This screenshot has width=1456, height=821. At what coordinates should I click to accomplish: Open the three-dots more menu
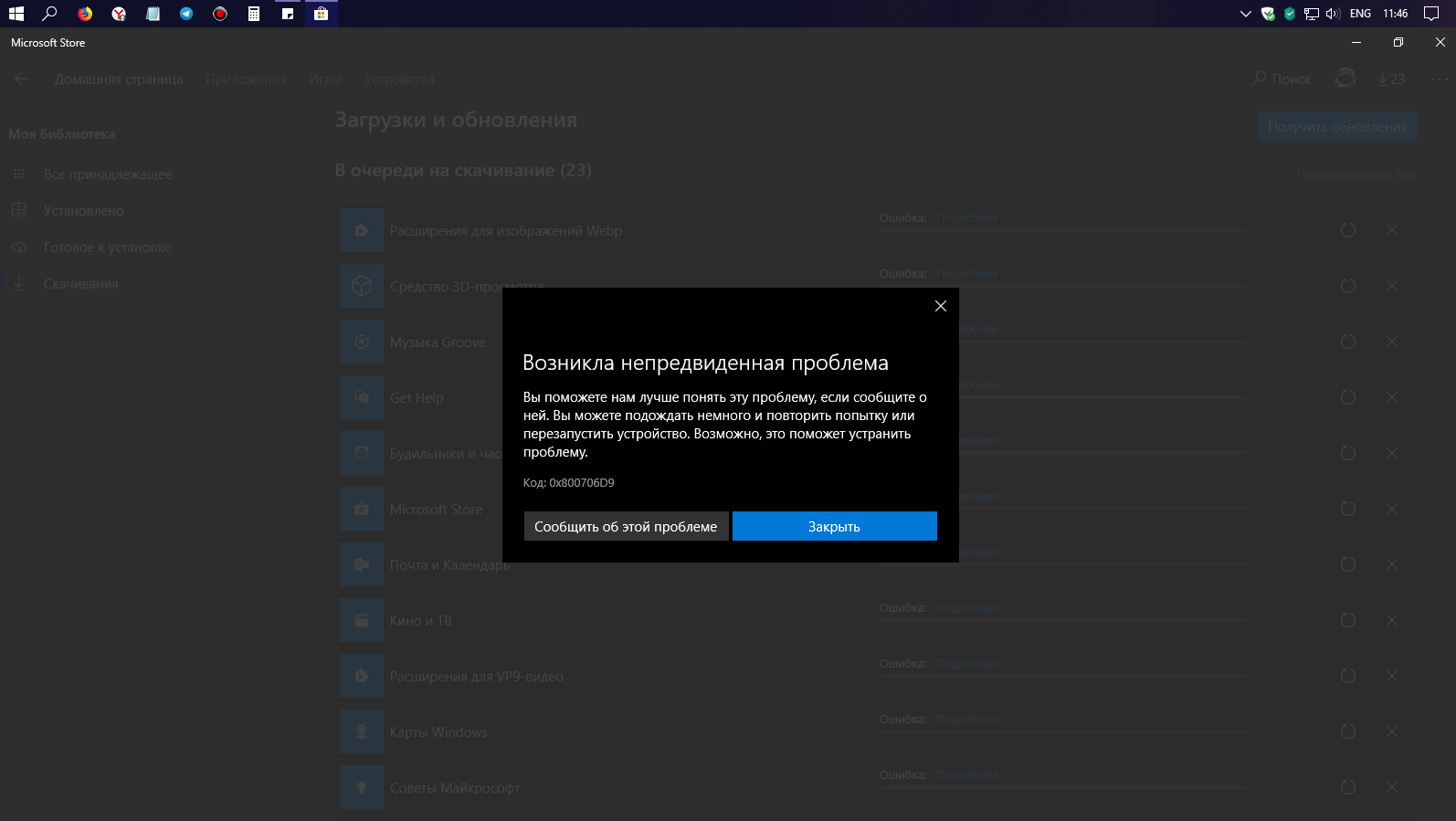pyautogui.click(x=1440, y=79)
